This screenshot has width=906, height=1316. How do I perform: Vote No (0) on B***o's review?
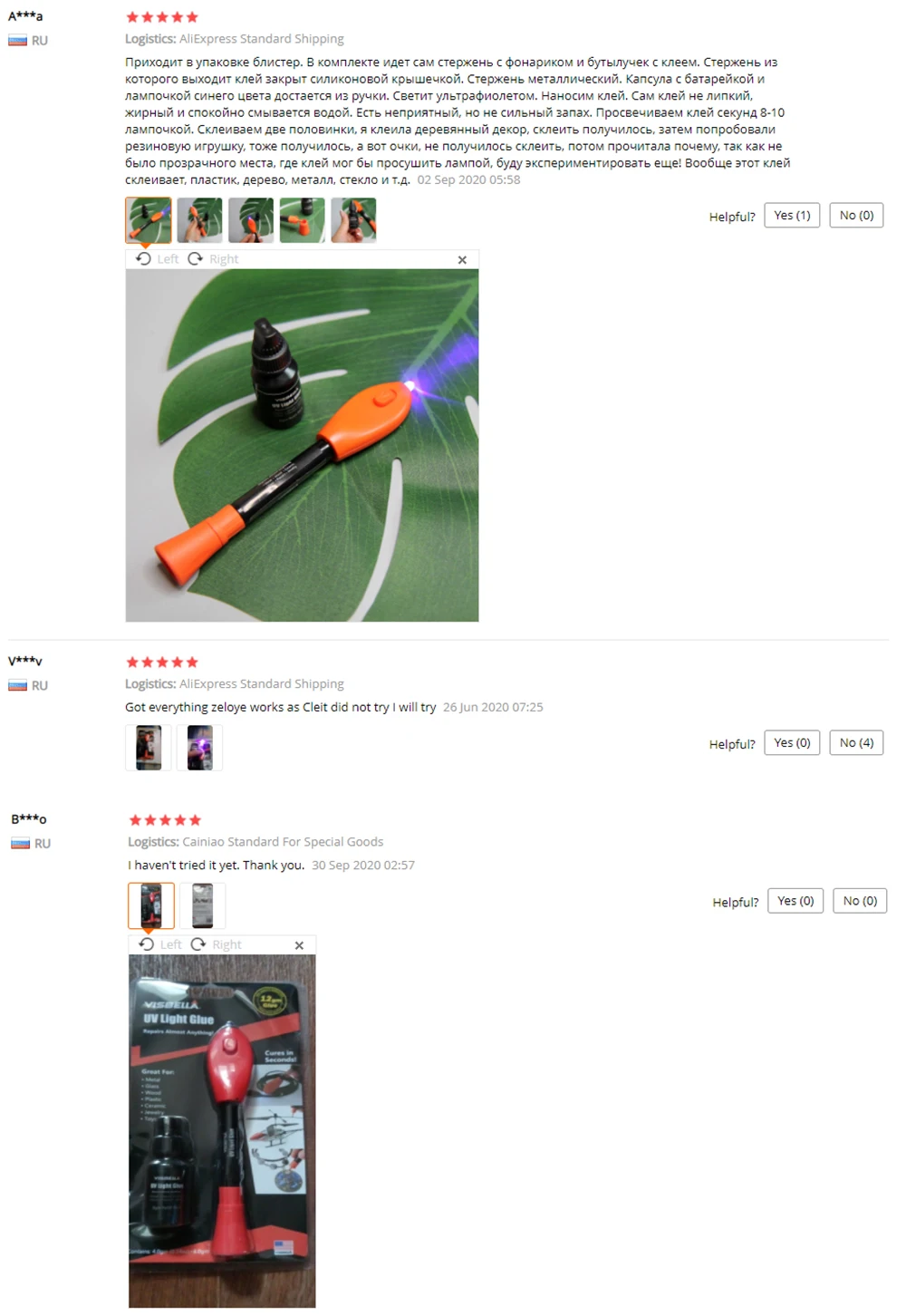tap(860, 901)
